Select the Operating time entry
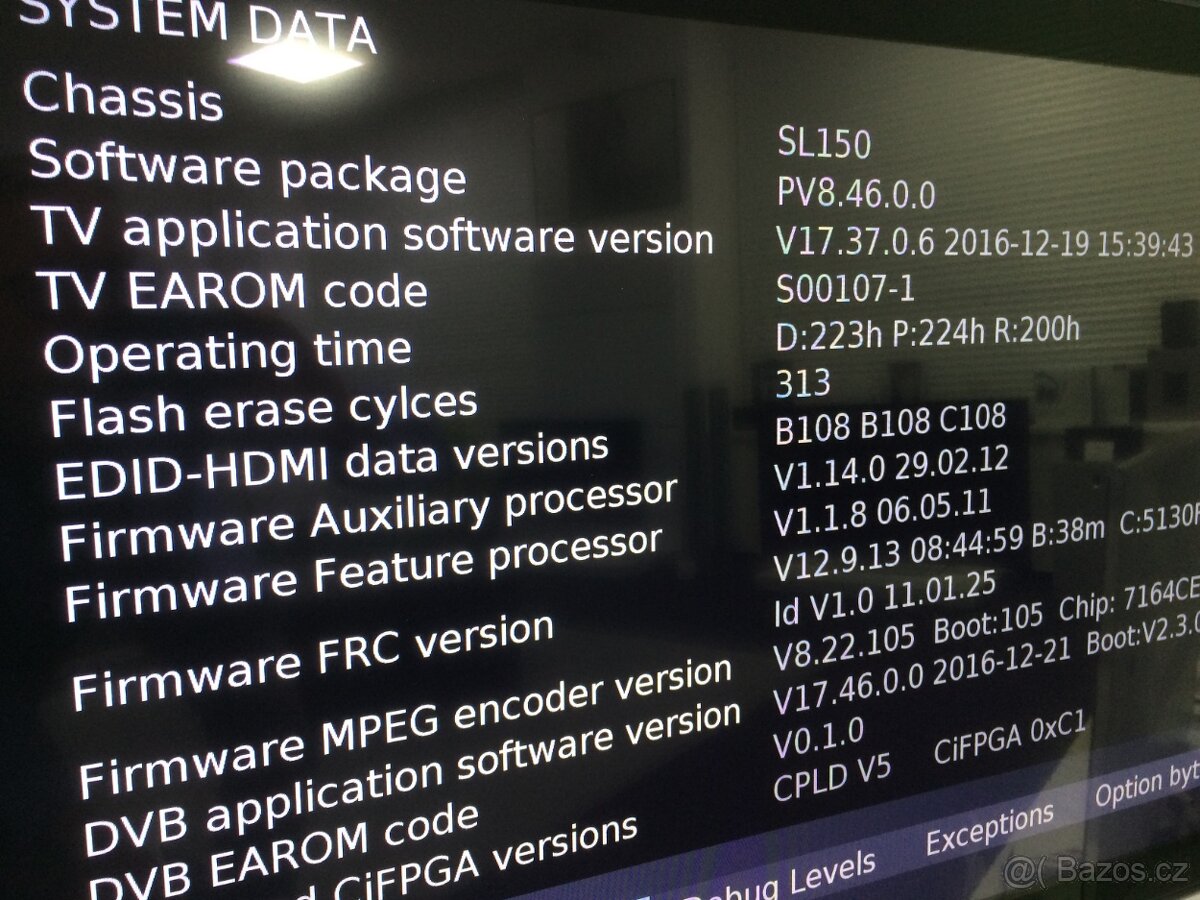Image resolution: width=1200 pixels, height=900 pixels. (x=228, y=352)
